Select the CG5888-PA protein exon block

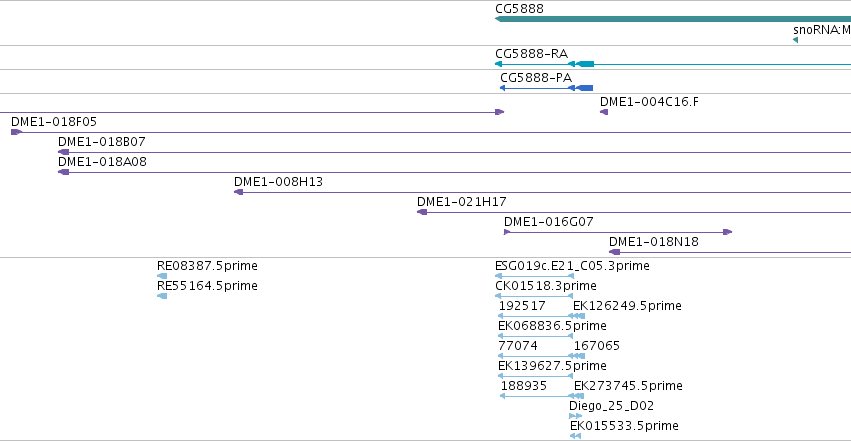[x=584, y=88]
